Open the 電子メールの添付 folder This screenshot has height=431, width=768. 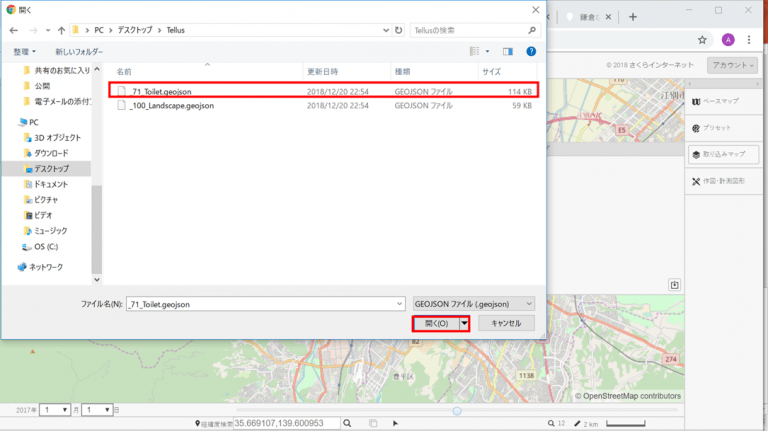57,101
